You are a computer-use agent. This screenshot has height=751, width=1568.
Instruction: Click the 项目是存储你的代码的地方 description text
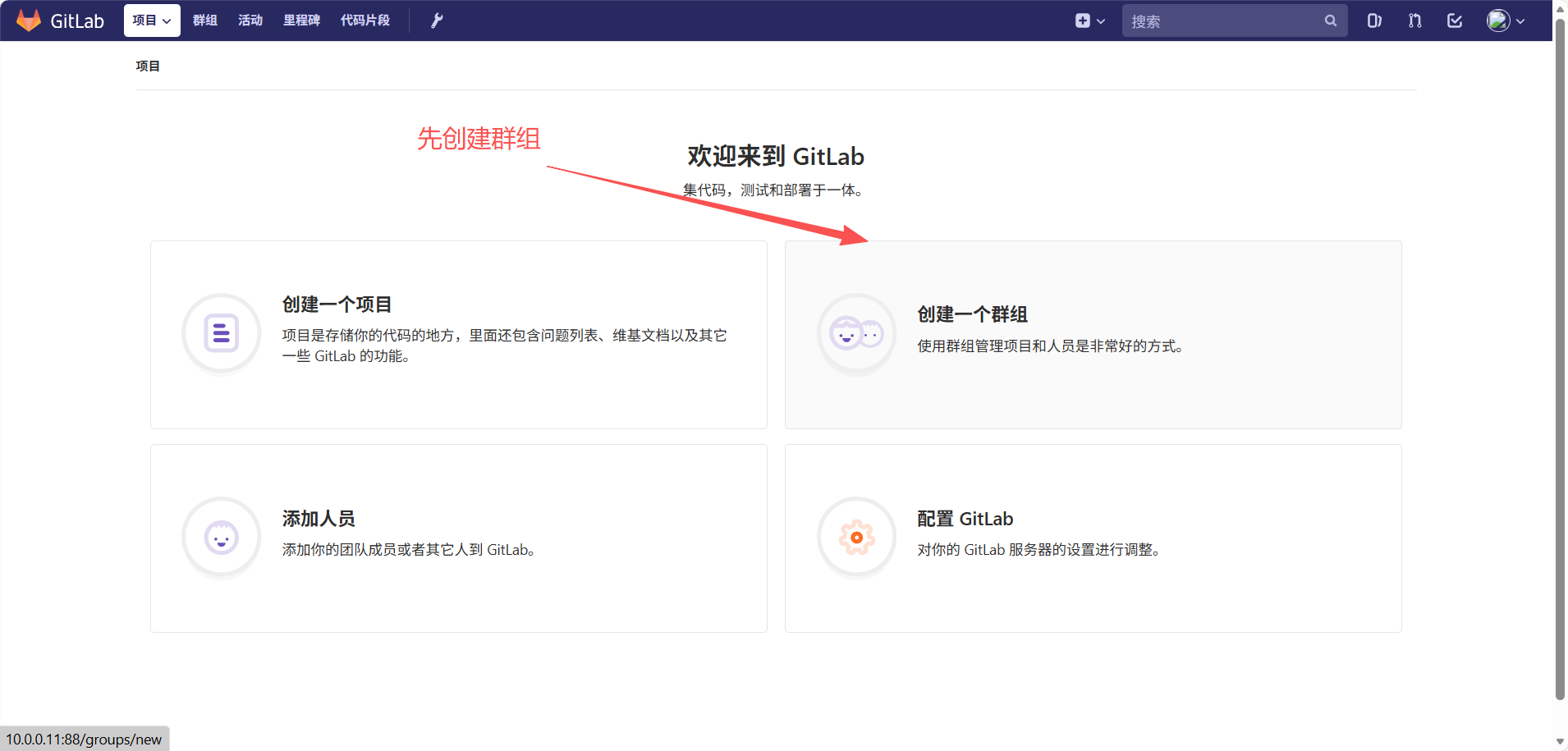click(504, 346)
